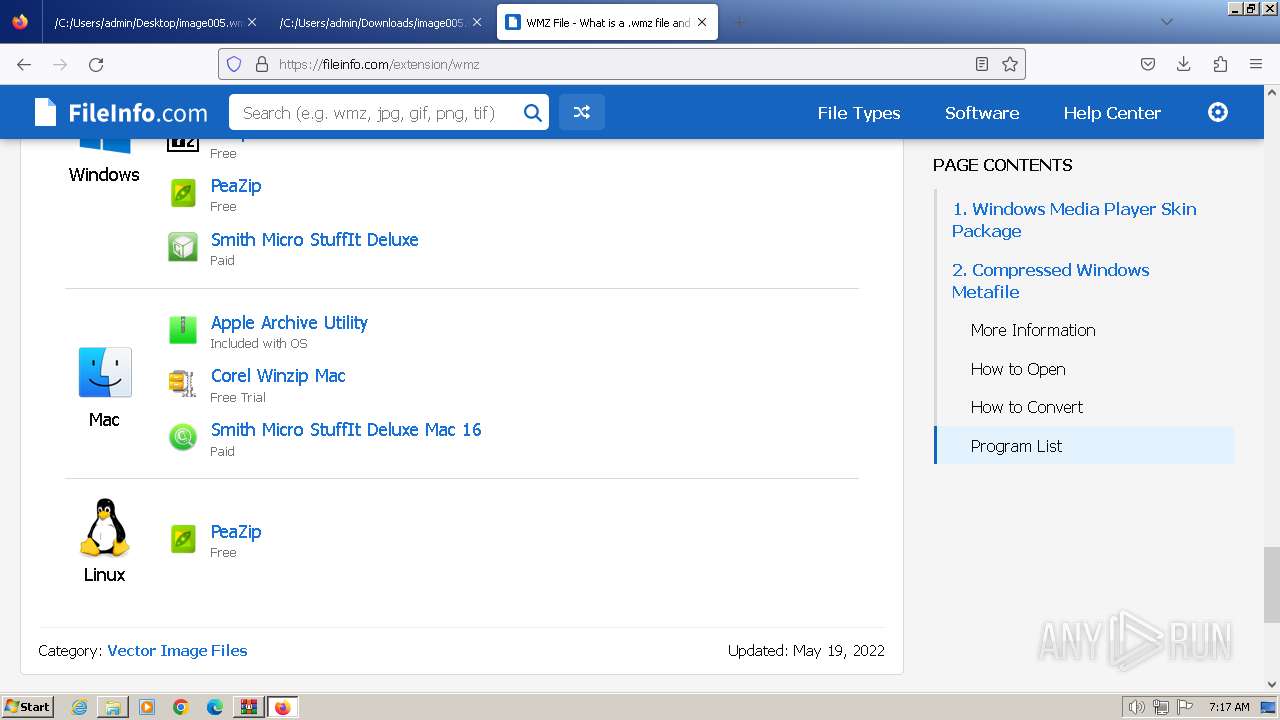Open File Types menu
This screenshot has height=720, width=1280.
point(858,113)
